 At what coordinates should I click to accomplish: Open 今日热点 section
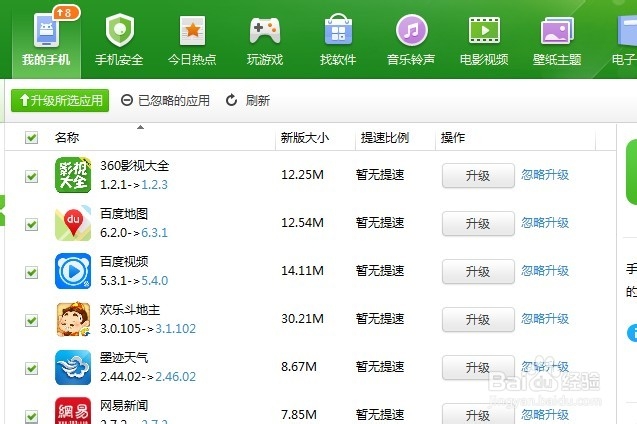point(192,39)
